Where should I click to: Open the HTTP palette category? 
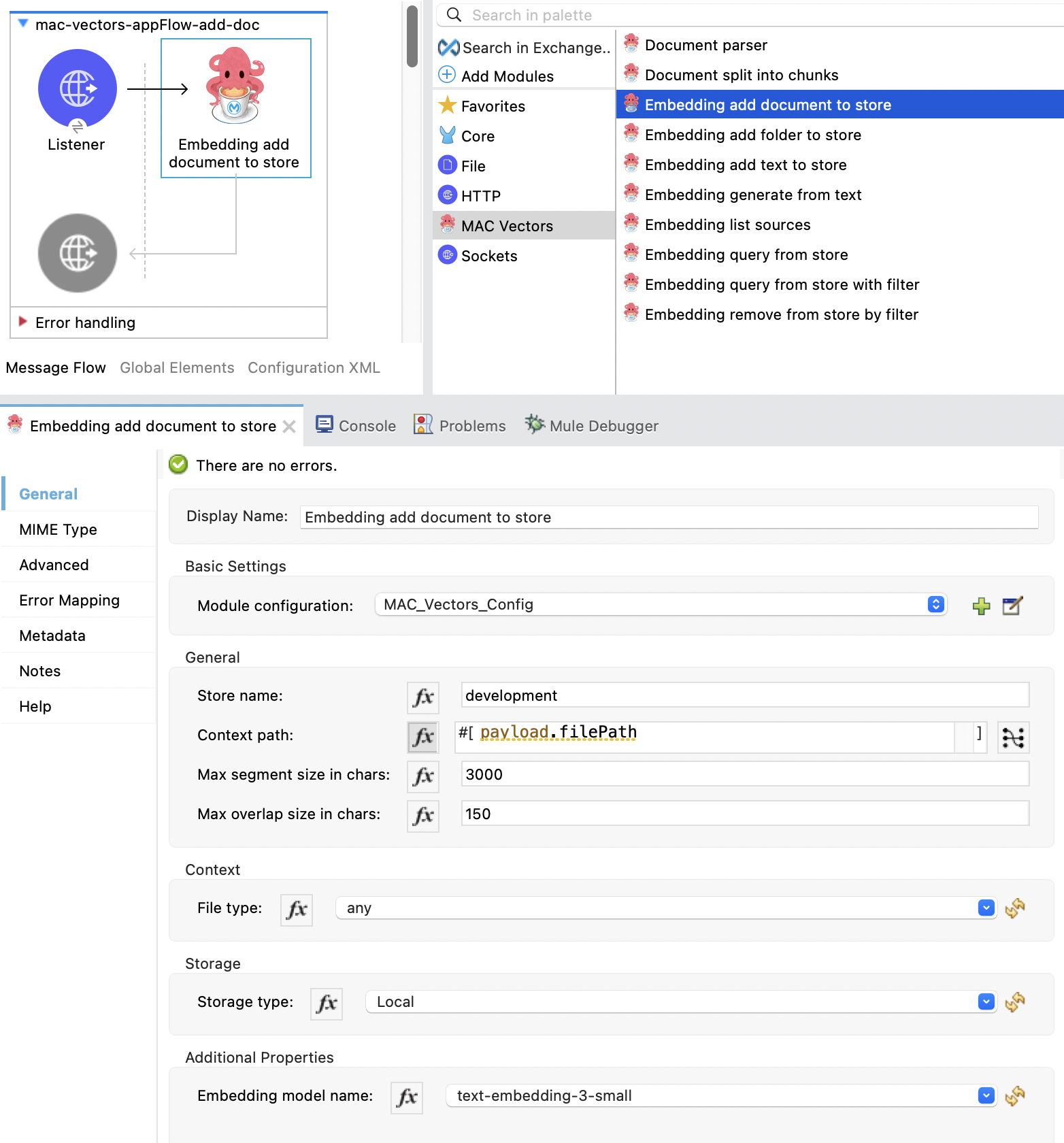469,196
